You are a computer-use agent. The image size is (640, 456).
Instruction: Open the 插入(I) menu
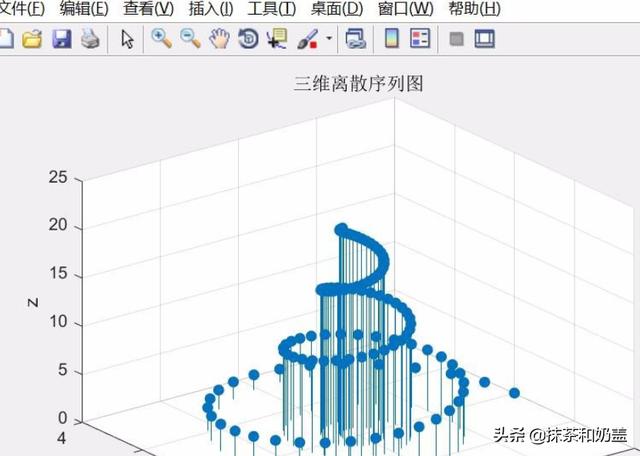(211, 8)
